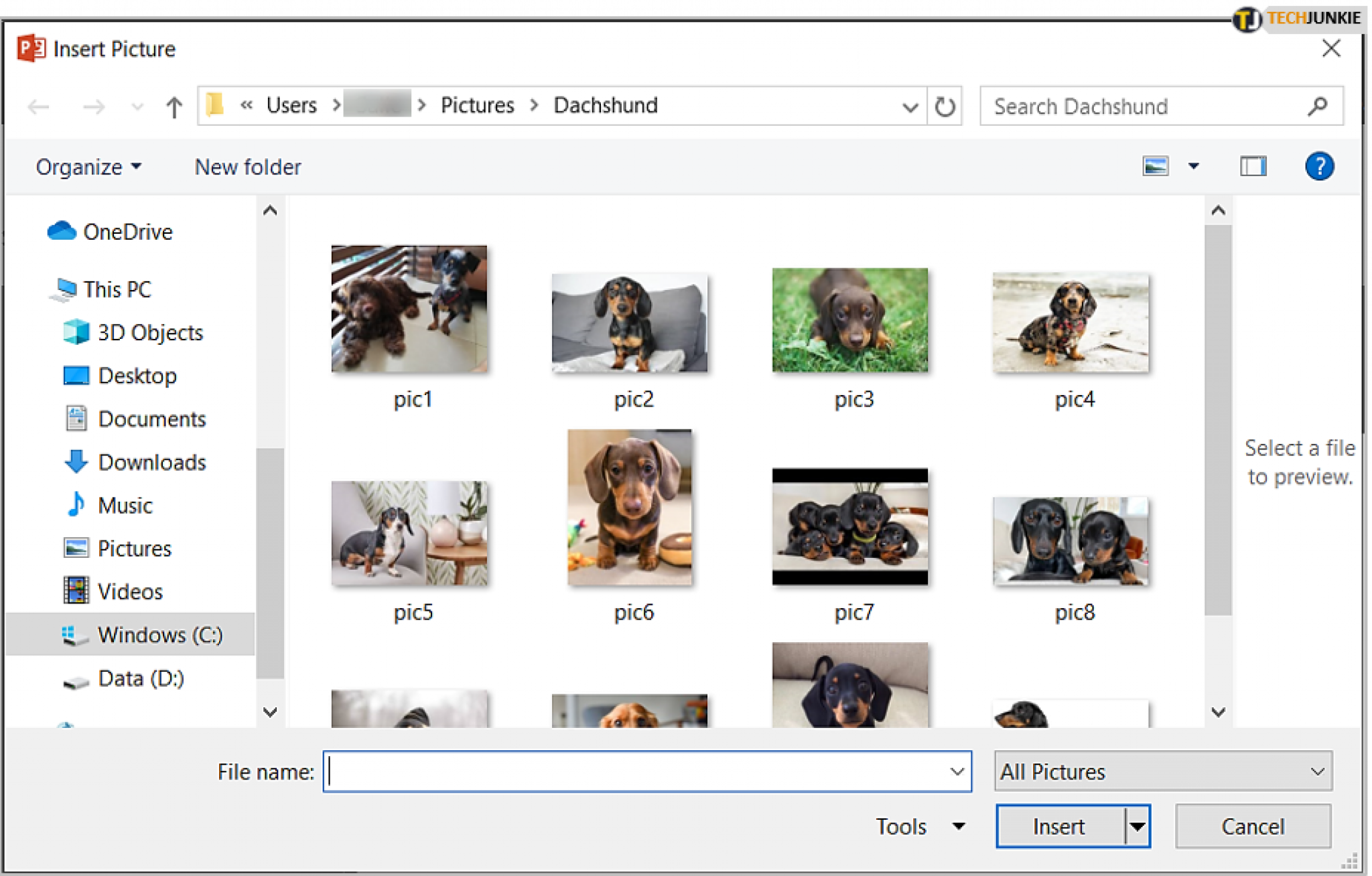
Task: Click the folder icon in the address bar
Action: click(x=215, y=104)
